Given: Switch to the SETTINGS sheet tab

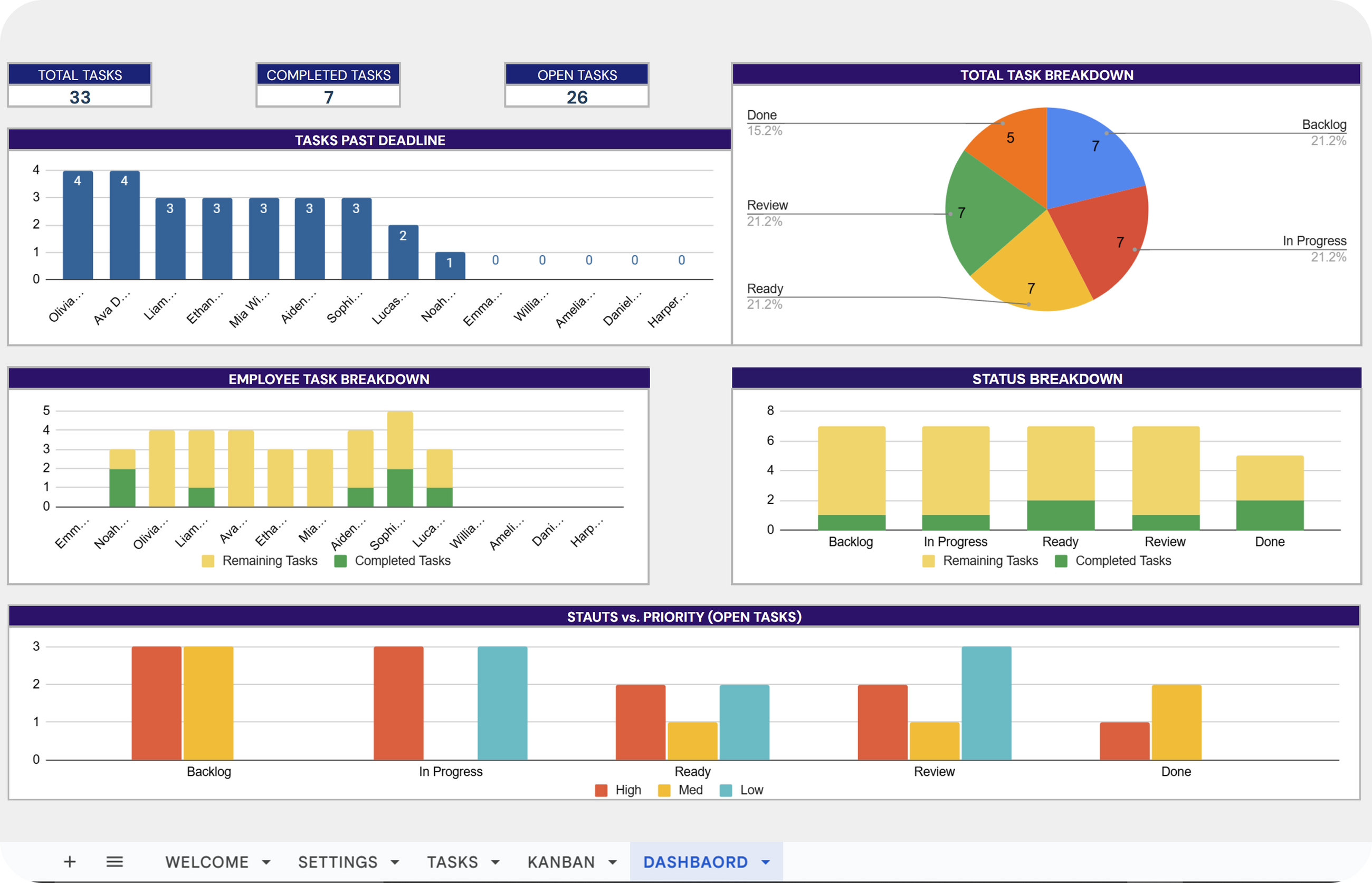Looking at the screenshot, I should point(337,862).
